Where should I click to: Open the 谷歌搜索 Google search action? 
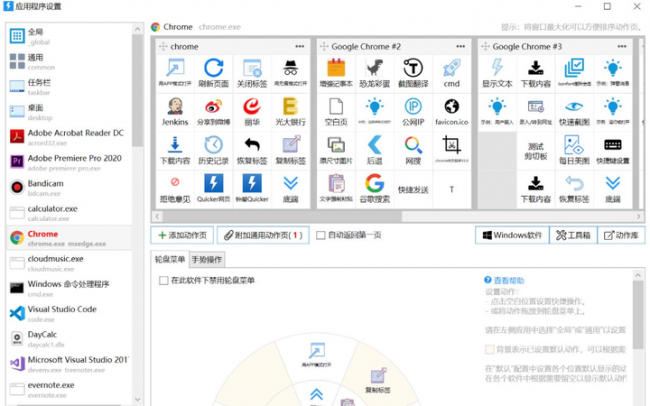[x=375, y=188]
